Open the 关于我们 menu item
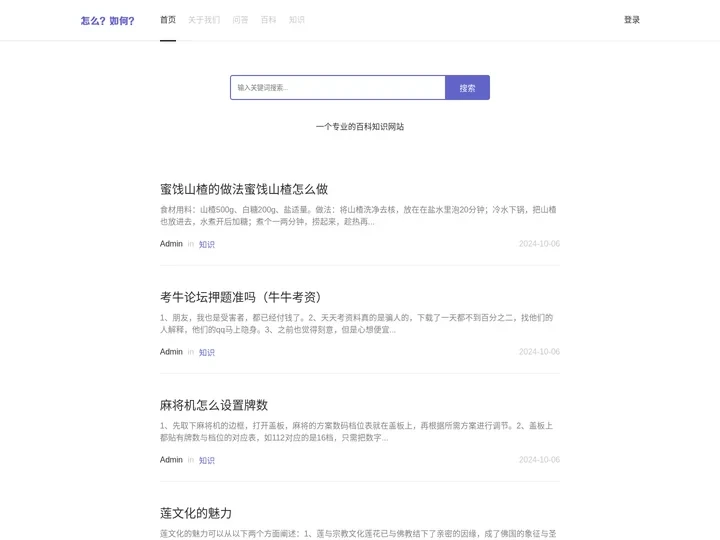Screen dimensions: 720x540 pyautogui.click(x=204, y=20)
